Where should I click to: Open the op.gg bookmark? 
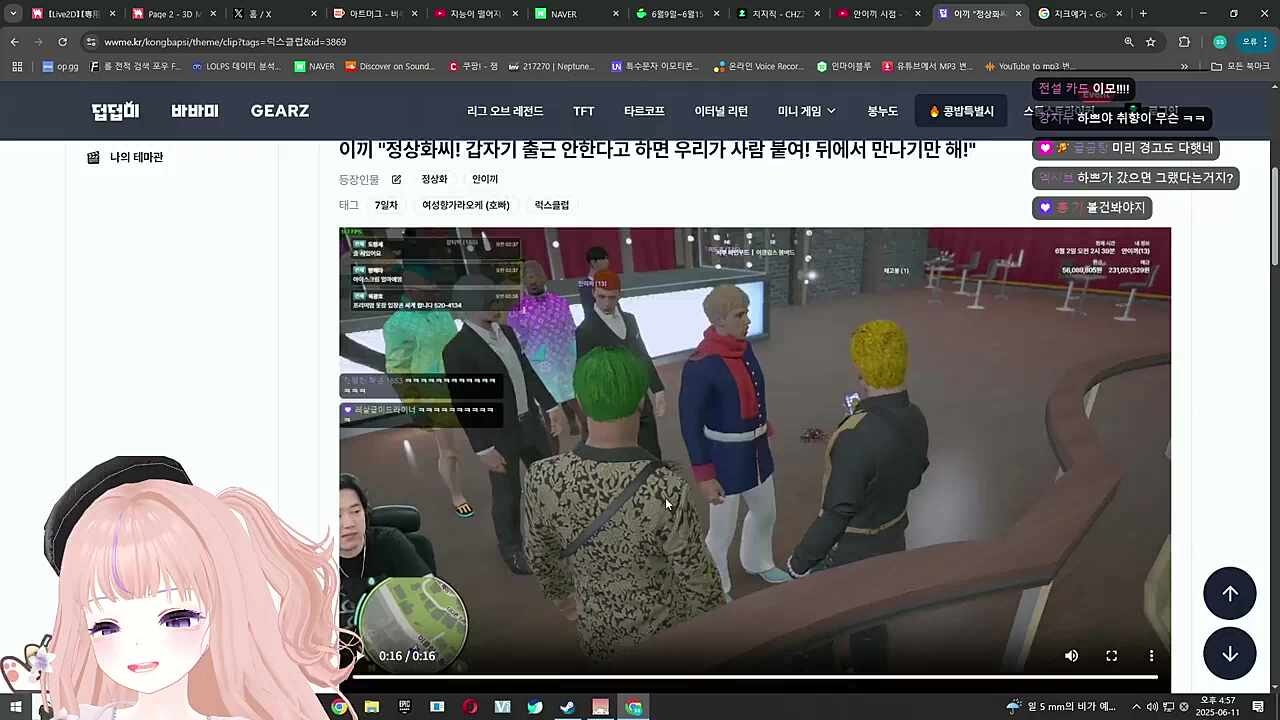click(60, 66)
